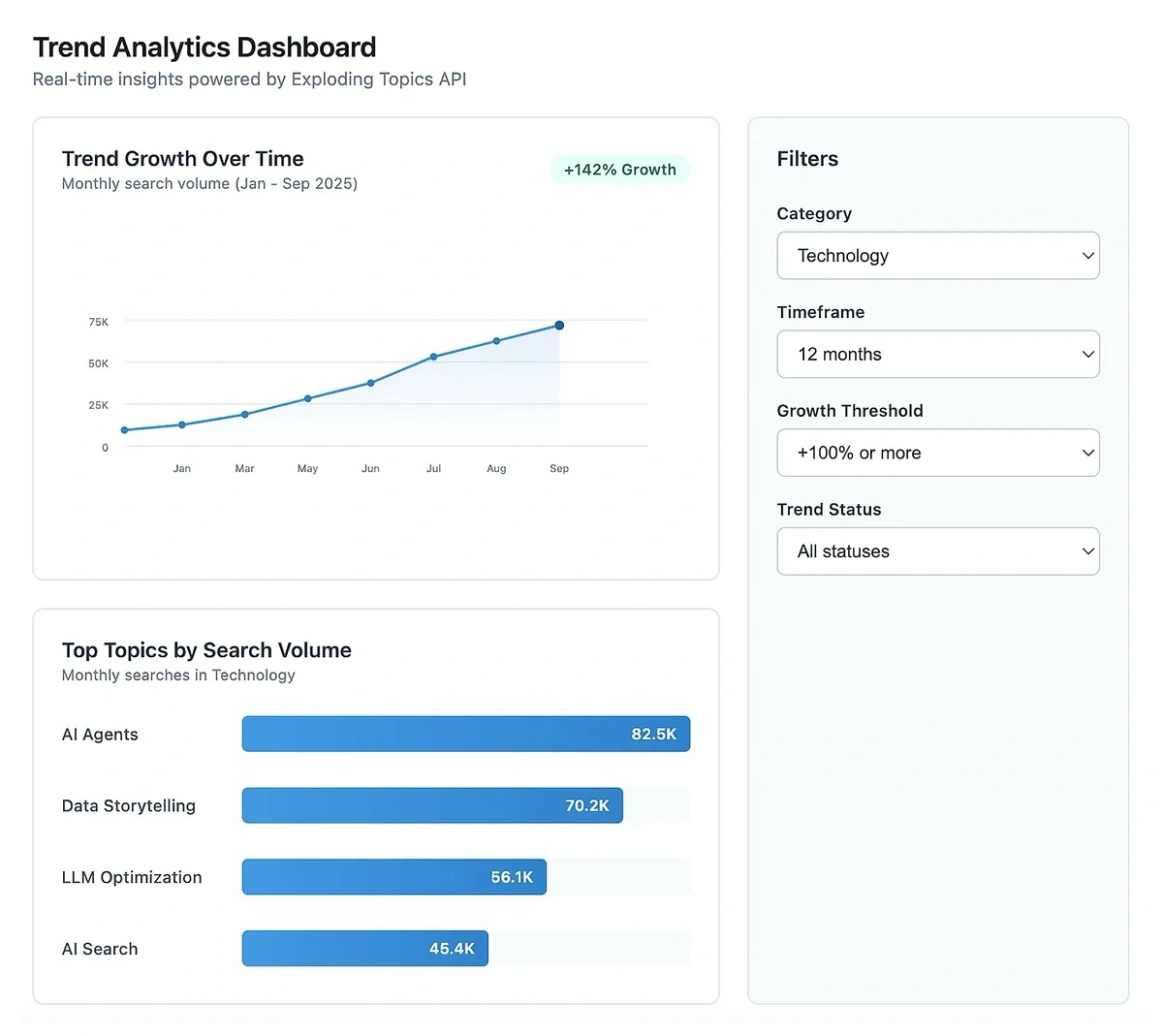Click the Top Topics by Search Volume title

206,650
